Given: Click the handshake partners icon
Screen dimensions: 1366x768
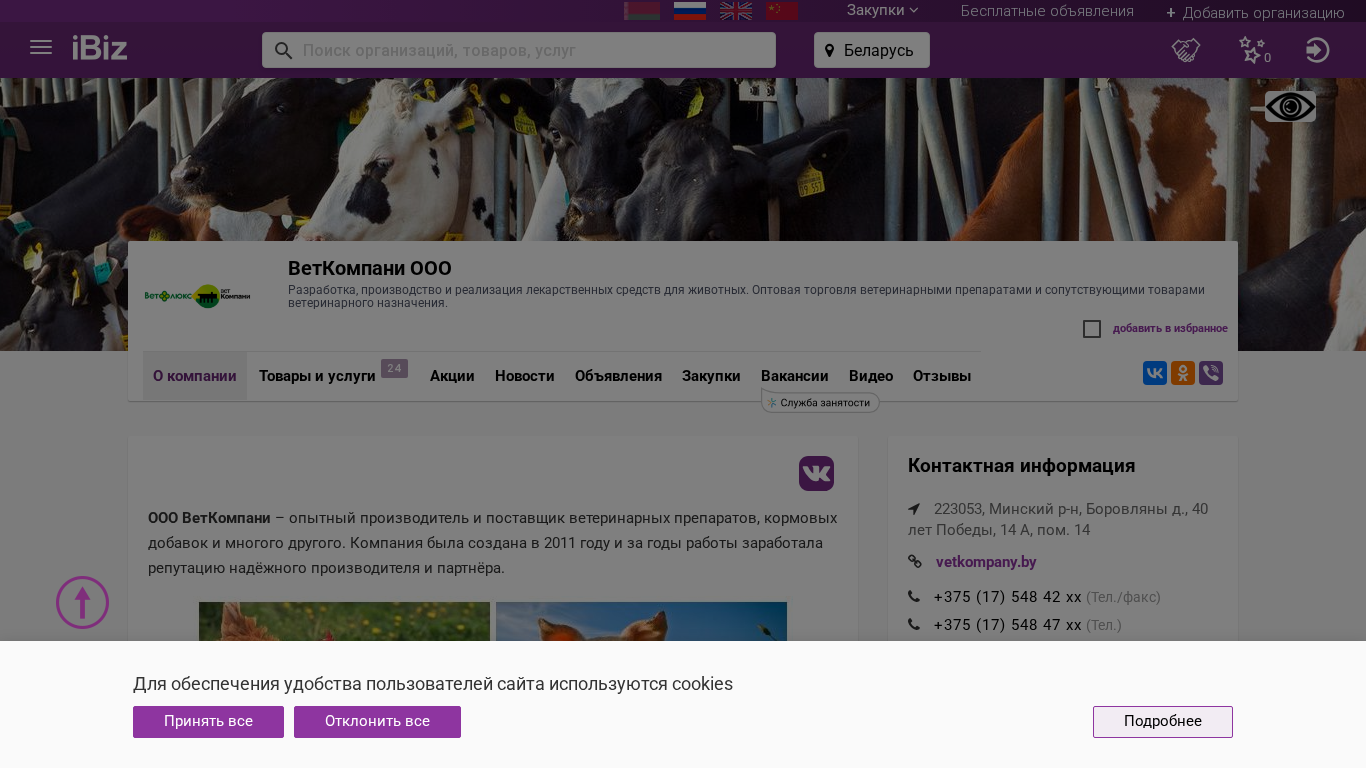Looking at the screenshot, I should 1185,50.
